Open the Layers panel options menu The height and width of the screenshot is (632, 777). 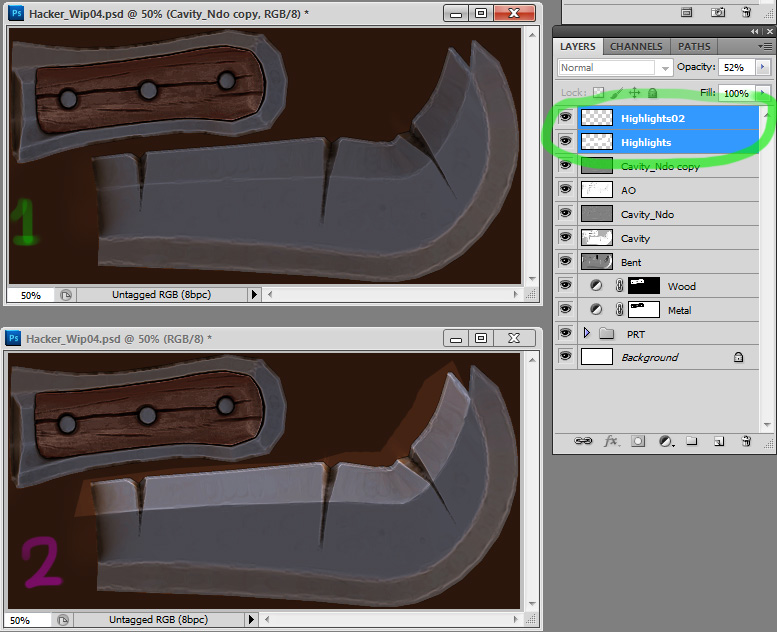(765, 46)
